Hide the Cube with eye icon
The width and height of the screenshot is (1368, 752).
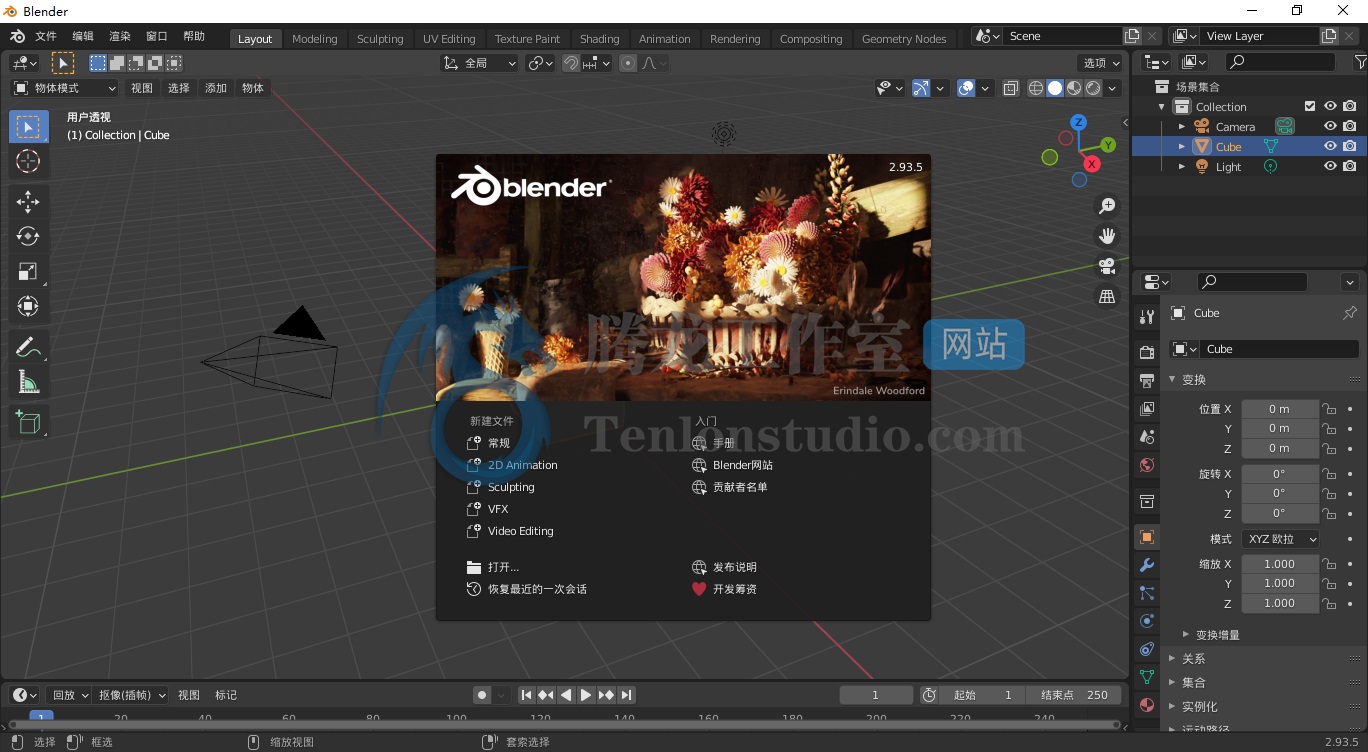point(1330,146)
